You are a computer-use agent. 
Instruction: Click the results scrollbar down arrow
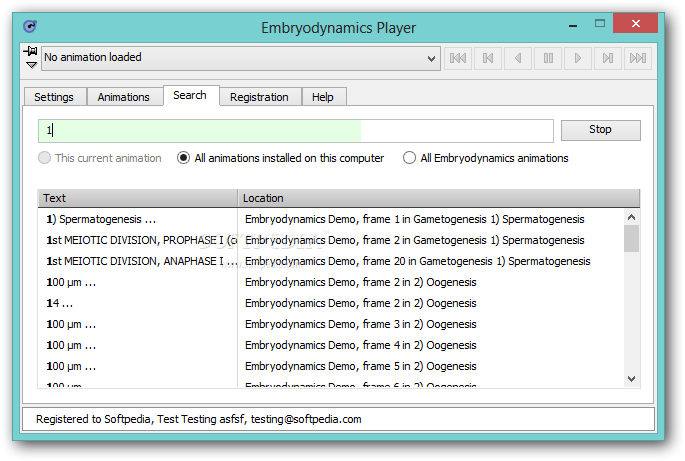click(x=632, y=379)
